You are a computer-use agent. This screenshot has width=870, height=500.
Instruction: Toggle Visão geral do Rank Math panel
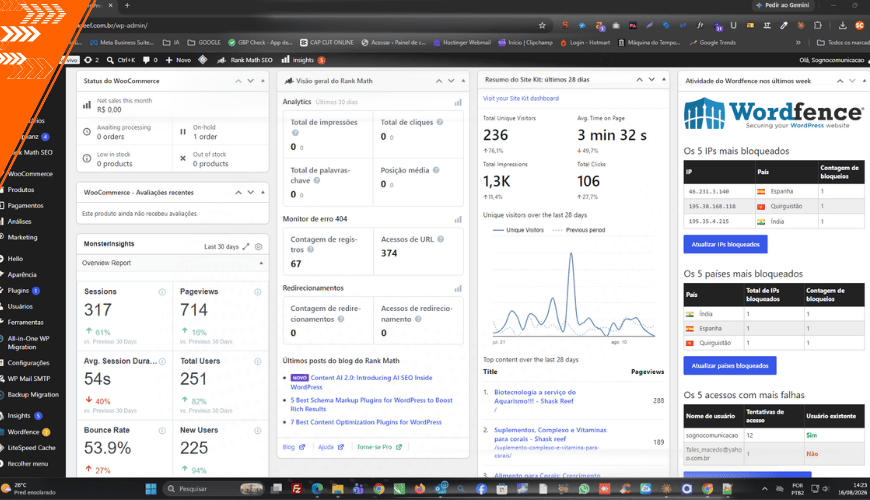463,81
